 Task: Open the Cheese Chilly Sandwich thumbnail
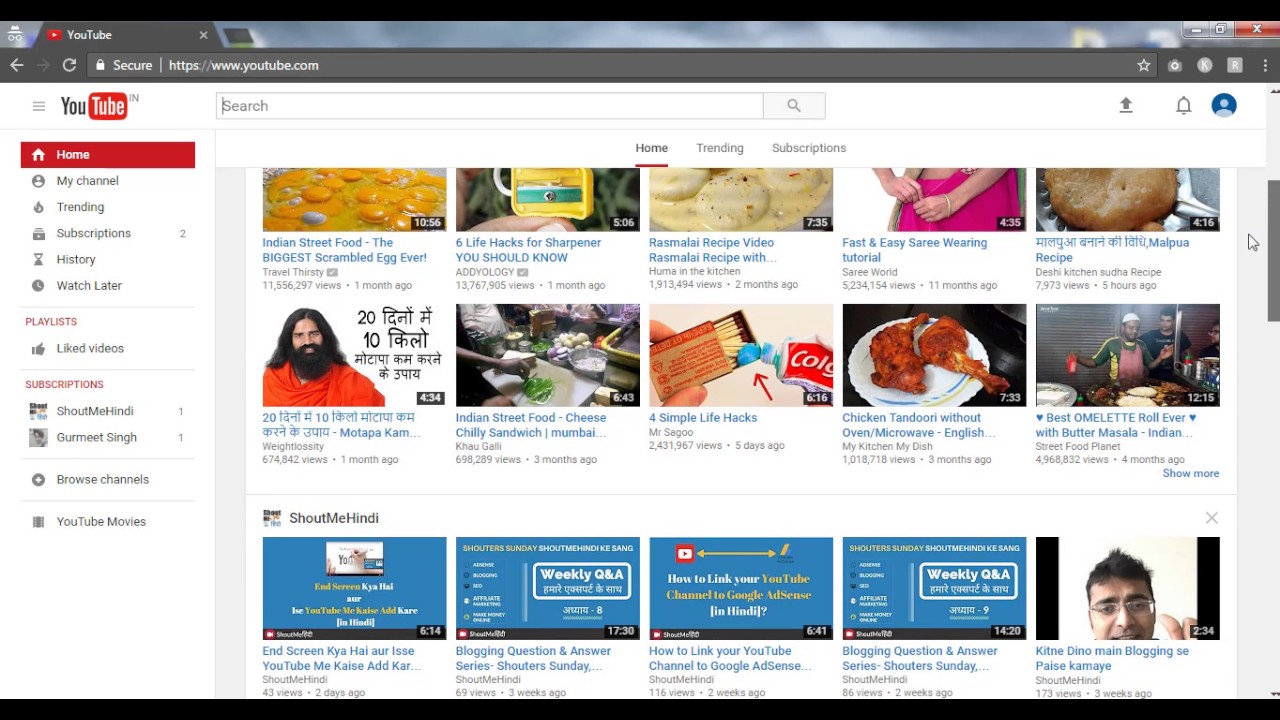(x=548, y=355)
